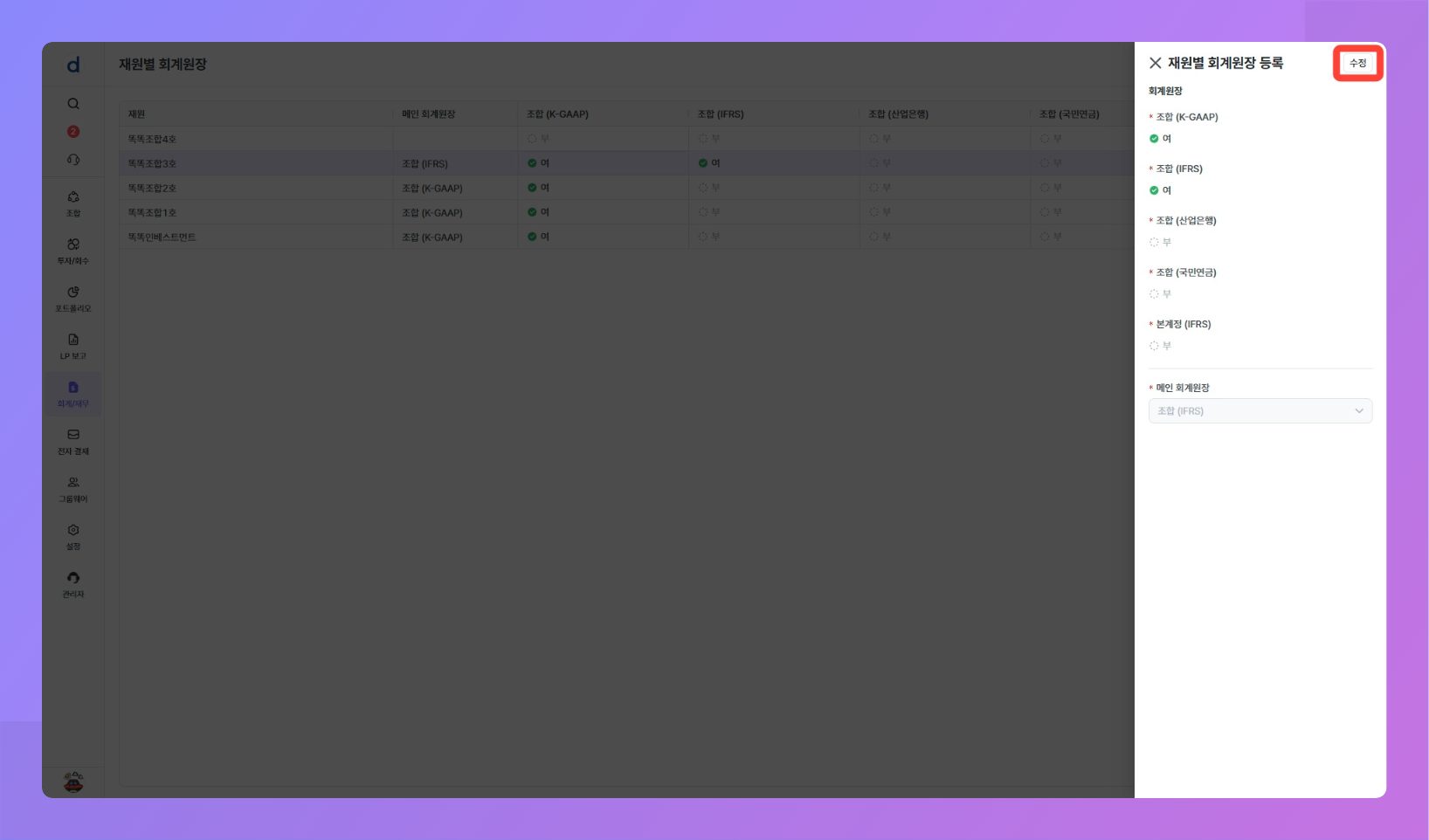Click 똑똑조합4호's 조합 (국민연금) 부 status
The width and height of the screenshot is (1429, 840).
pyautogui.click(x=1051, y=139)
